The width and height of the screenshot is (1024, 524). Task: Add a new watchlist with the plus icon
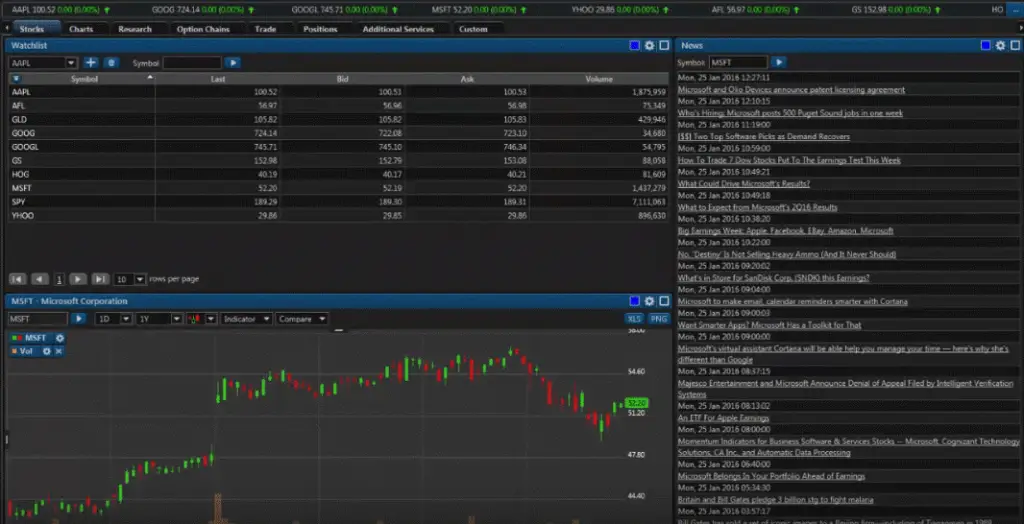(91, 63)
